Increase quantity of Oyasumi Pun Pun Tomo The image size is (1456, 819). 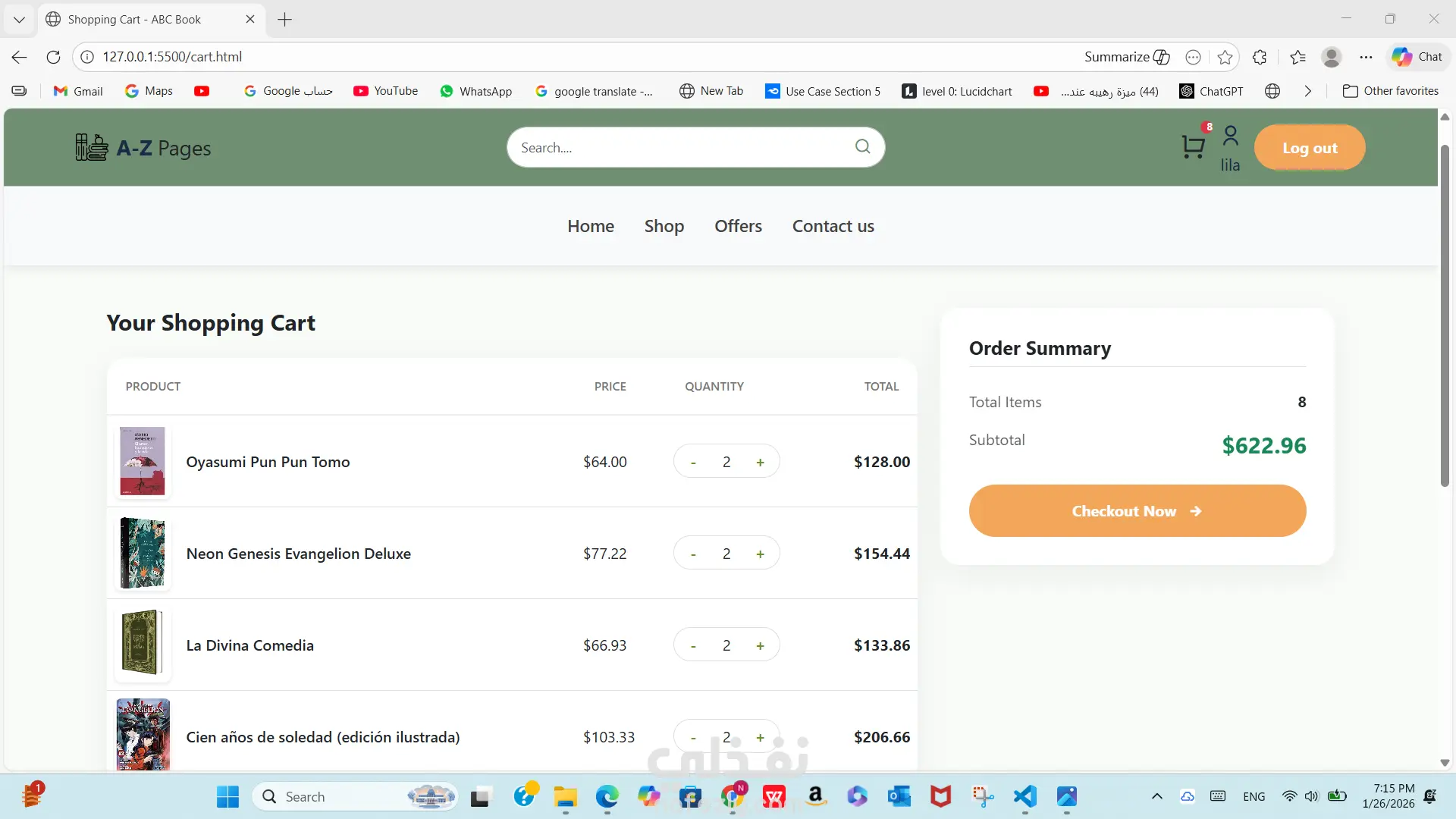[760, 463]
